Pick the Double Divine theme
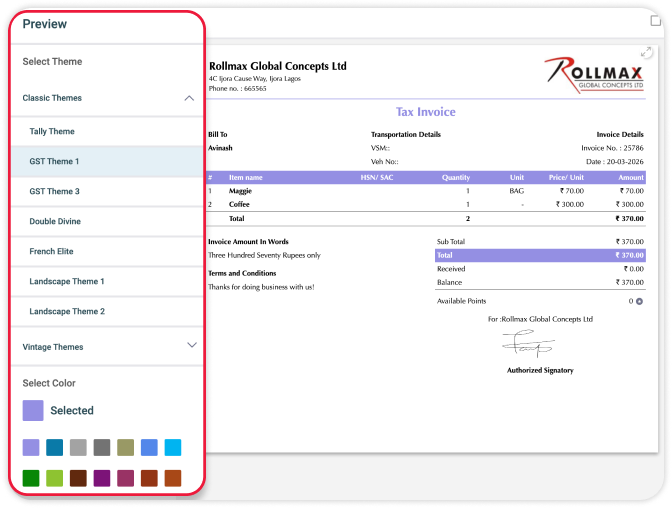672x508 pixels. 55,221
